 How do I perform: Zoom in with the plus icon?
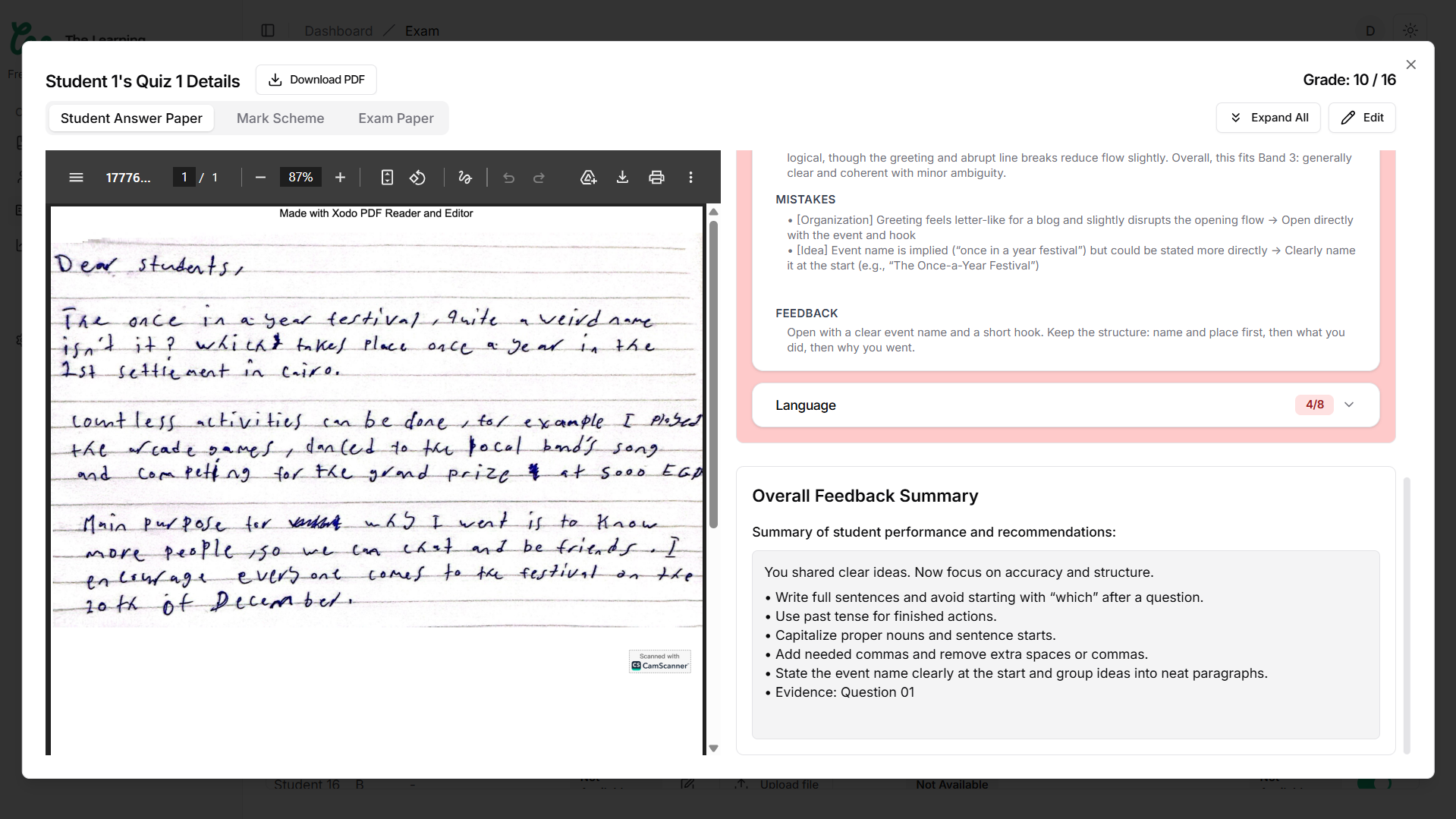pos(341,178)
